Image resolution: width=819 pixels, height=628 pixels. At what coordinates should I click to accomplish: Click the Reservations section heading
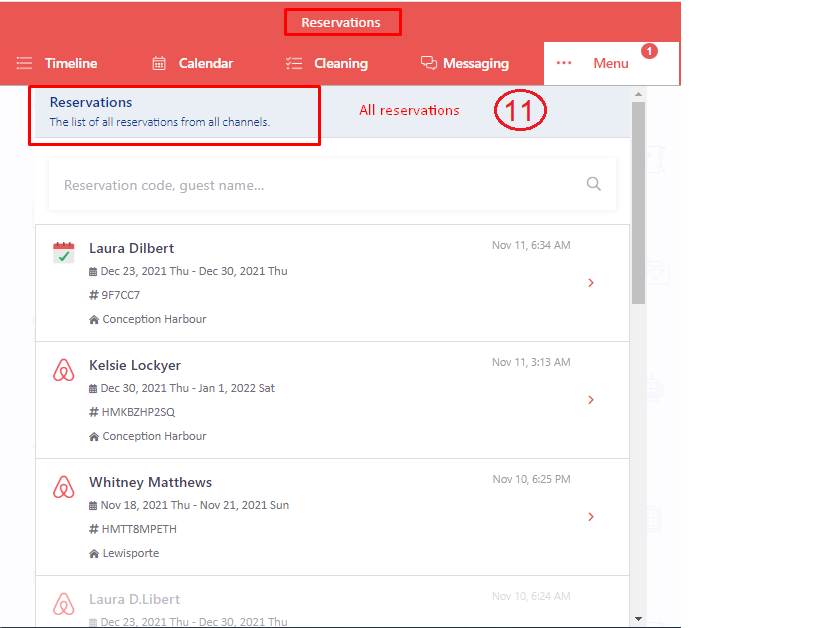(91, 102)
